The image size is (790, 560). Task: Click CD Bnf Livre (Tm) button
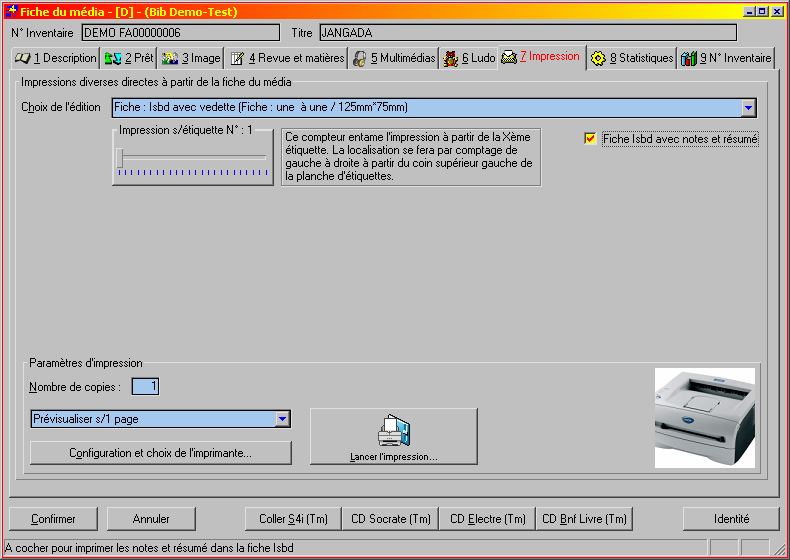coord(584,519)
